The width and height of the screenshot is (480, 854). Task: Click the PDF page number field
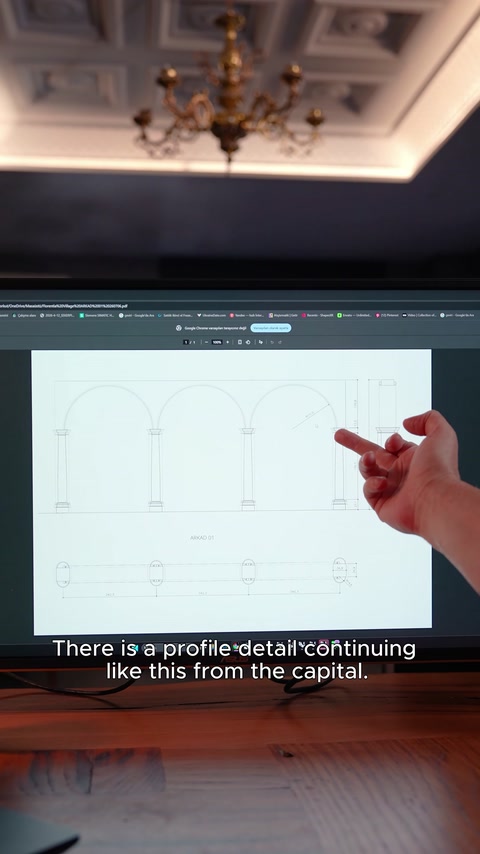(x=186, y=342)
